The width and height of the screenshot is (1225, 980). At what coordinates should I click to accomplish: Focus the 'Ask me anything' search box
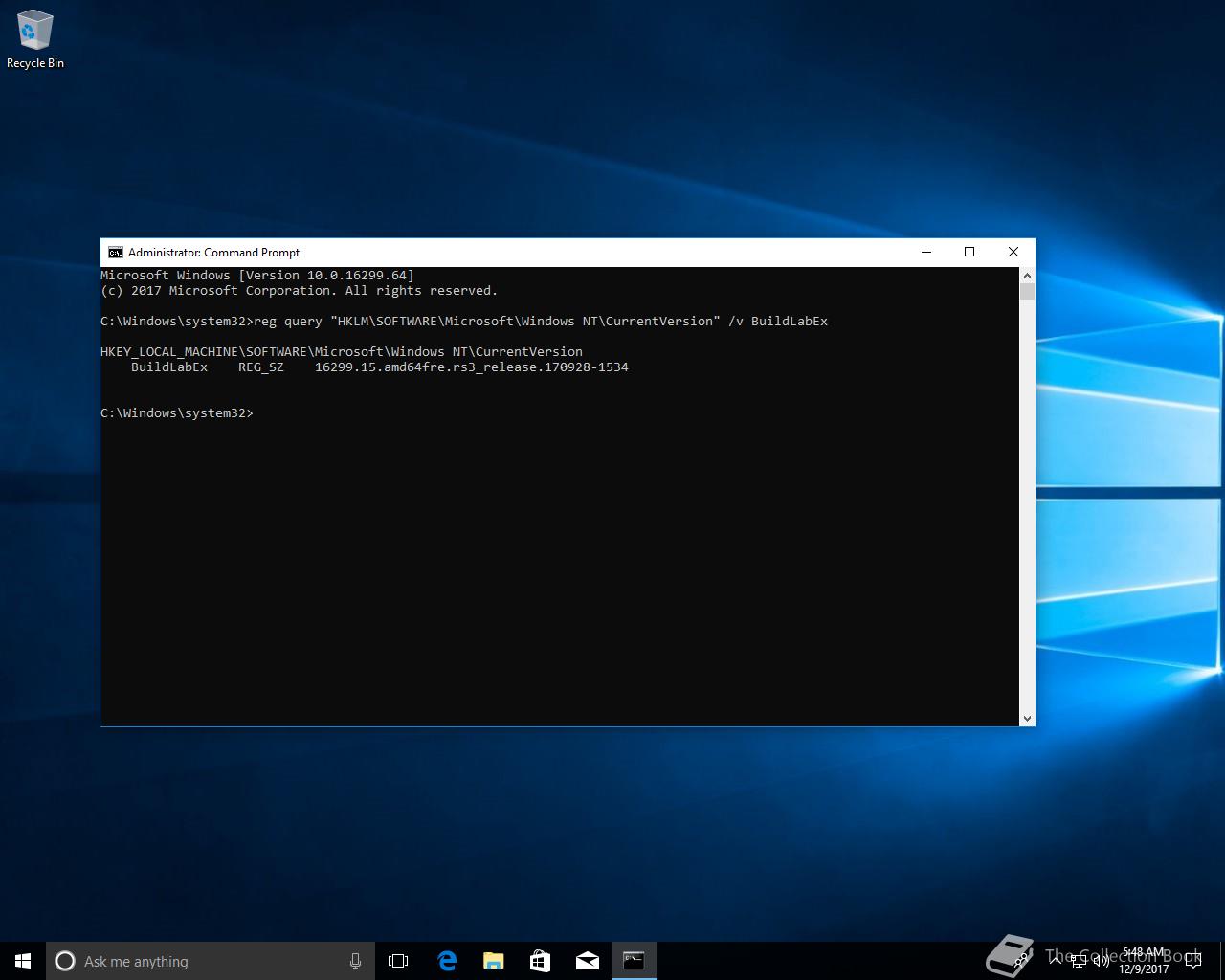(x=210, y=961)
